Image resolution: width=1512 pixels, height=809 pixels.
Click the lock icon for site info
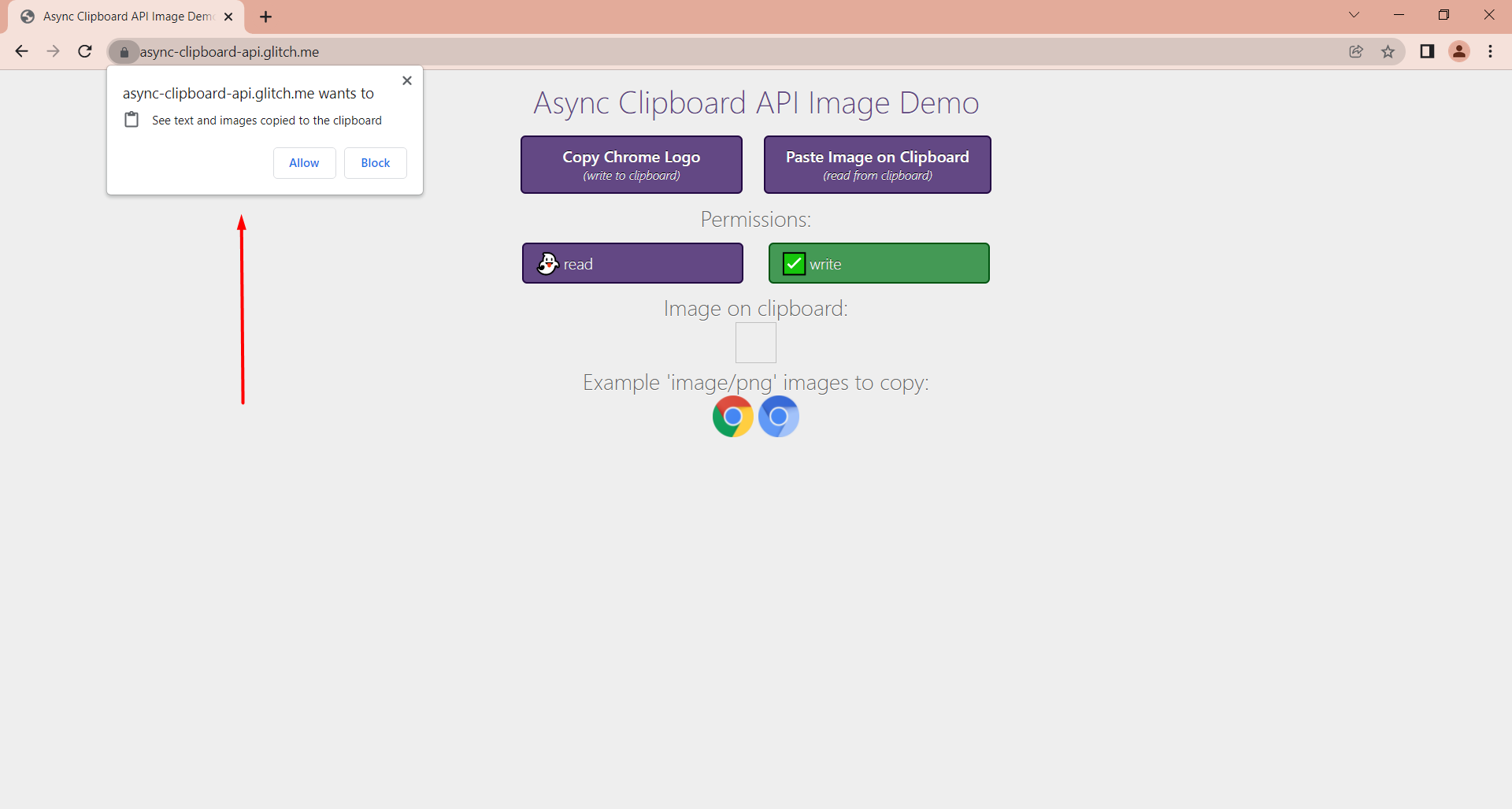point(124,52)
